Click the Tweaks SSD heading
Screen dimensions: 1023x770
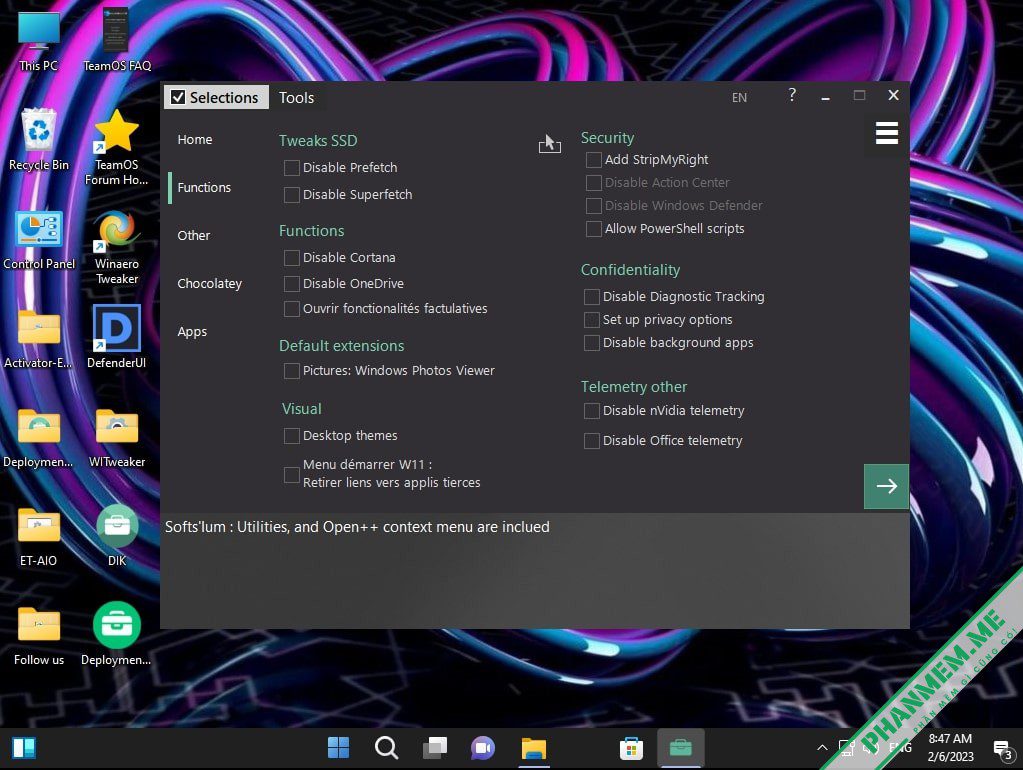318,140
